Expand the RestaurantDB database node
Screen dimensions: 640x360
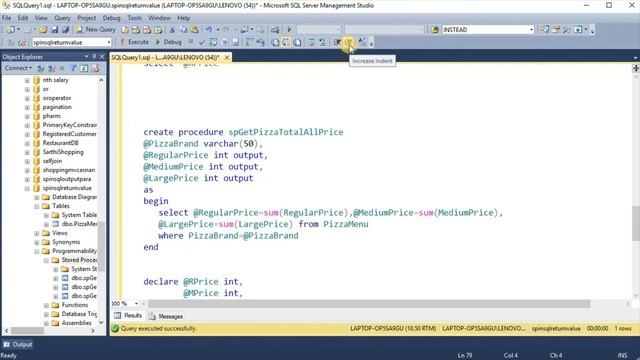[27, 143]
